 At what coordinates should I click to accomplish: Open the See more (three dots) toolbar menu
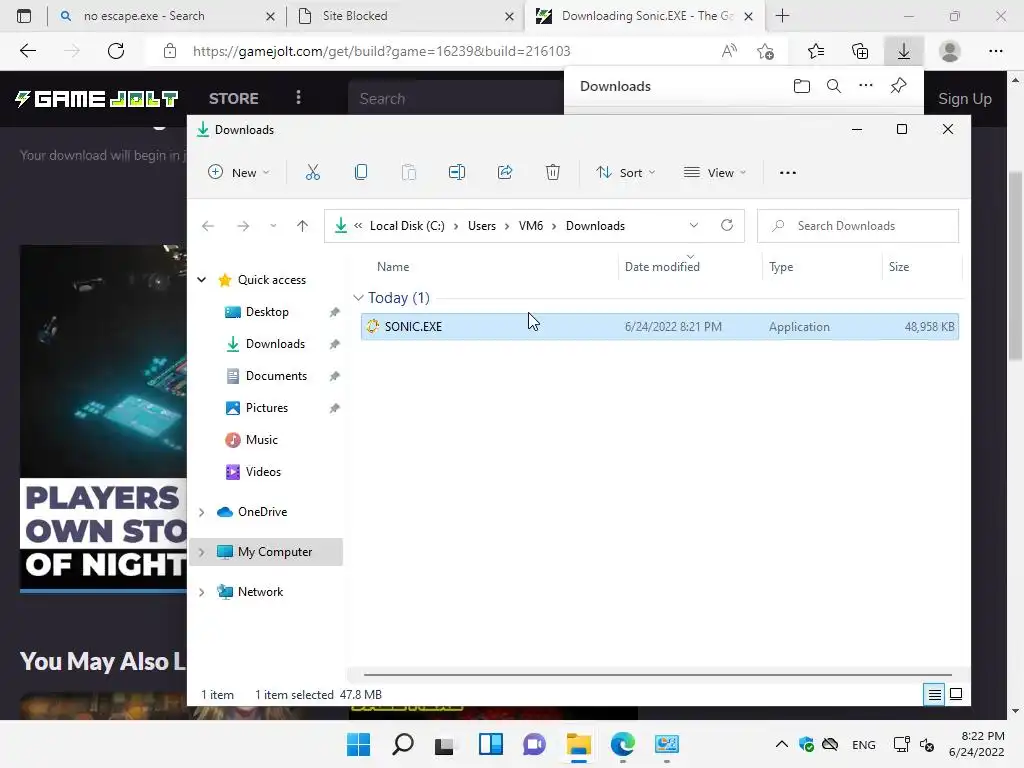[788, 172]
